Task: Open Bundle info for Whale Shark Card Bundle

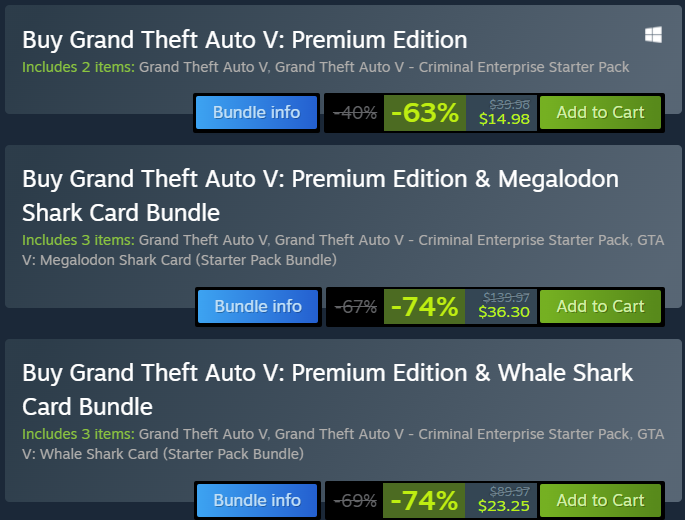Action: click(257, 500)
